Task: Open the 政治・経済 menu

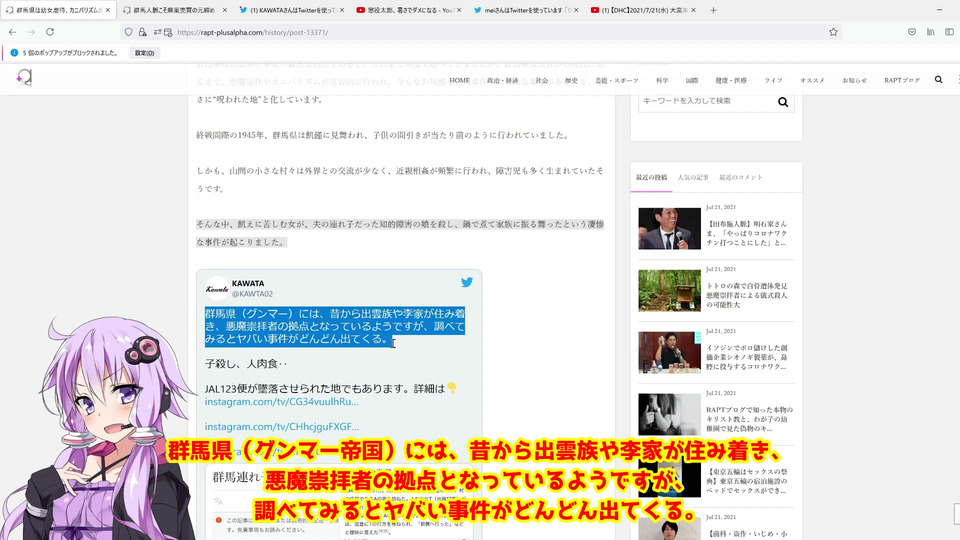Action: (x=503, y=80)
